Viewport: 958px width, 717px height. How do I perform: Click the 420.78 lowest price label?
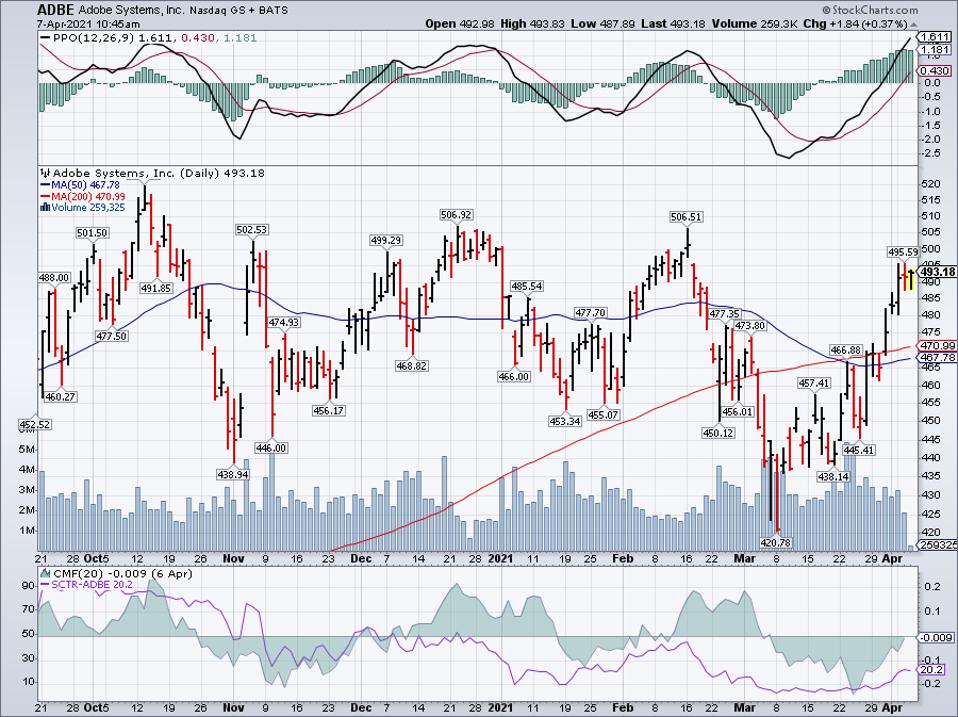[776, 542]
